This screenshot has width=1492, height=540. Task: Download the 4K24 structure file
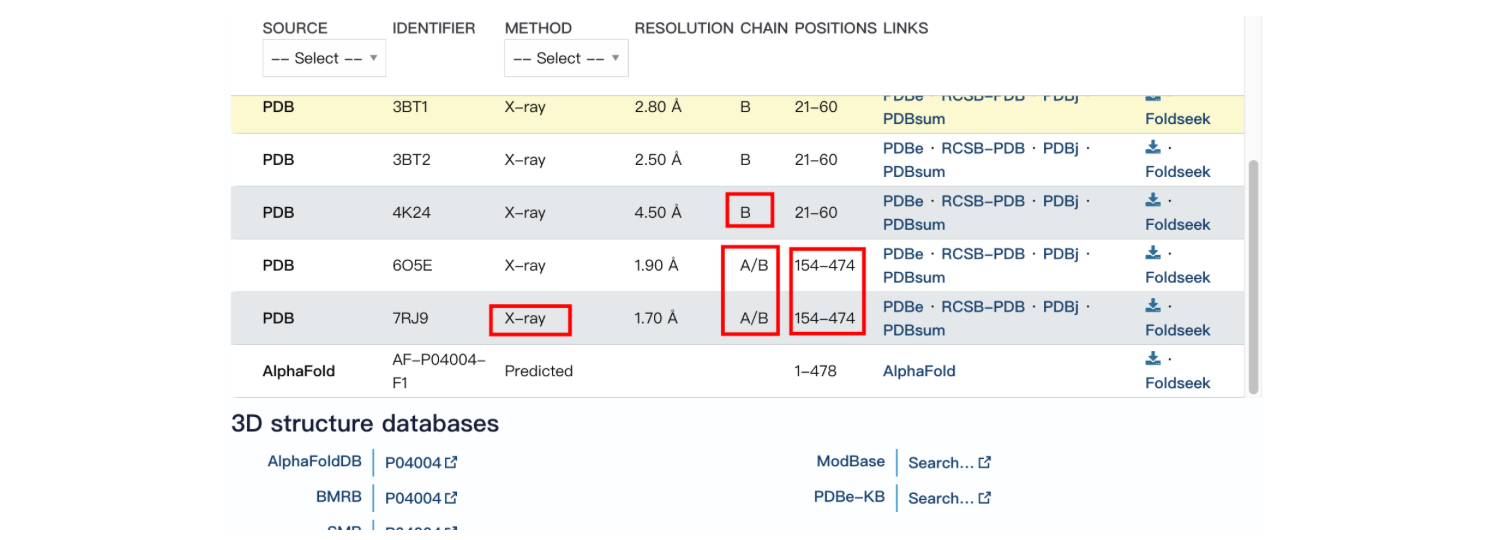[x=1153, y=200]
